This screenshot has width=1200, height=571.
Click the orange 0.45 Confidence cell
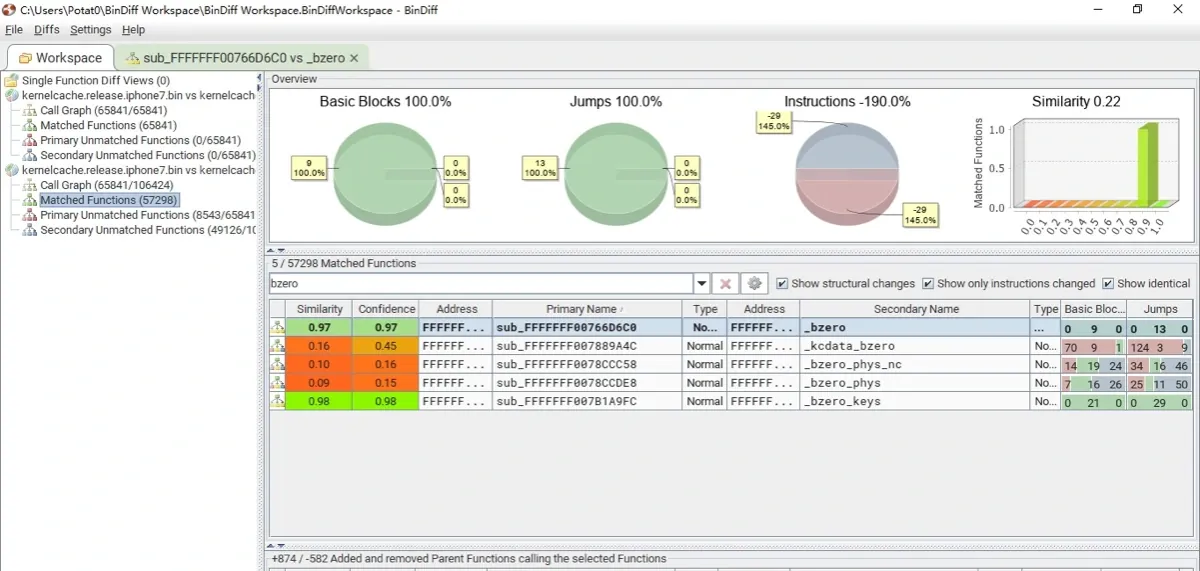pos(385,346)
